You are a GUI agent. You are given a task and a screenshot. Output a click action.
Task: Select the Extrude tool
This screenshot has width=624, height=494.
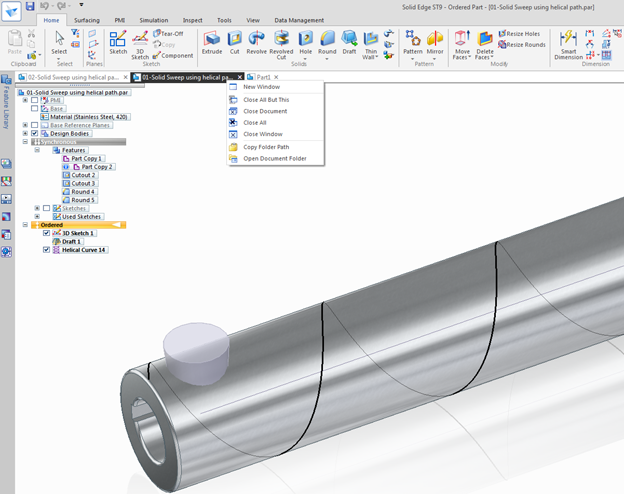tap(212, 43)
